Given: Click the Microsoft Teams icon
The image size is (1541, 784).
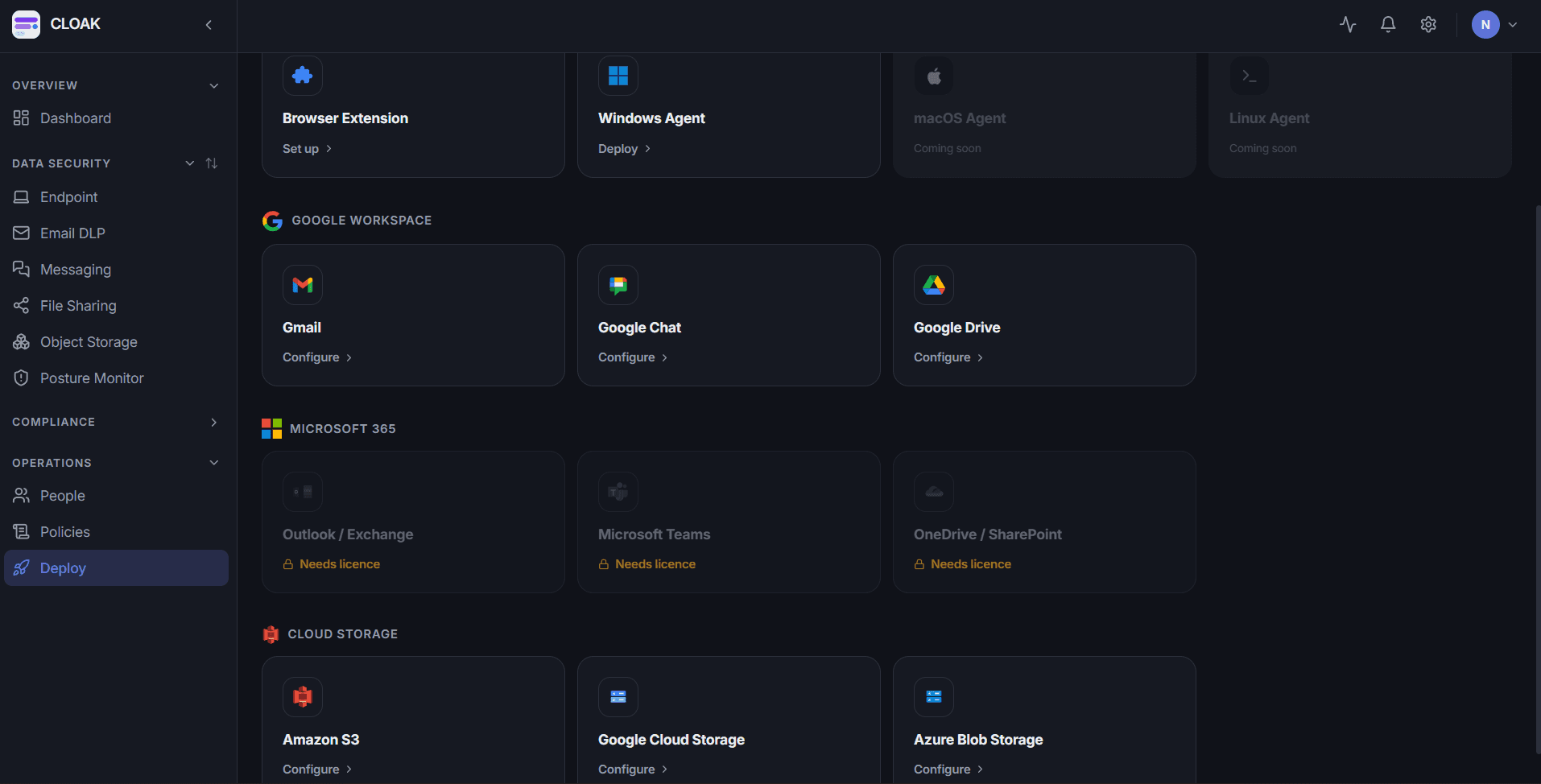Looking at the screenshot, I should click(618, 492).
